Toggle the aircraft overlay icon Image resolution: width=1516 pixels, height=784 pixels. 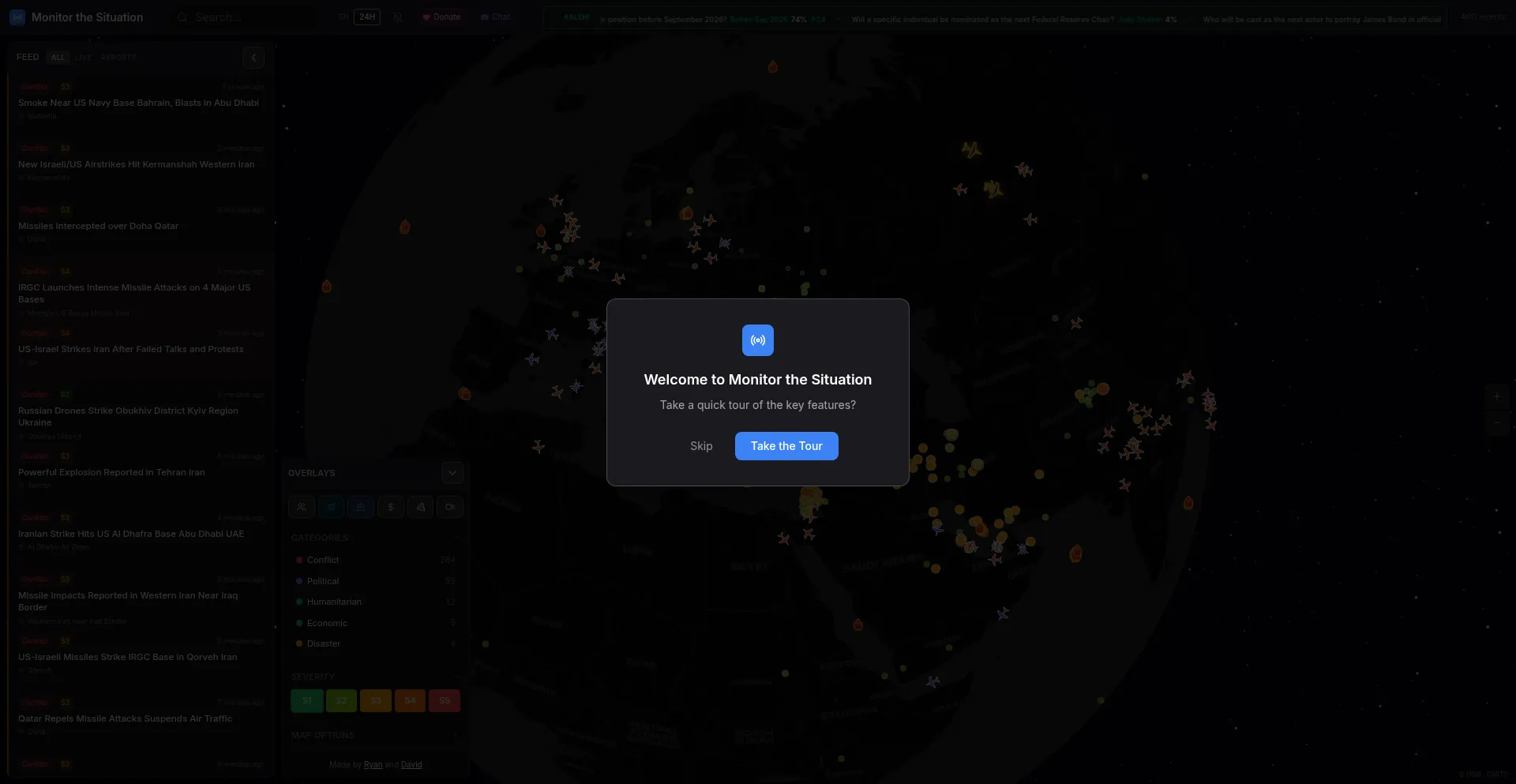point(332,507)
